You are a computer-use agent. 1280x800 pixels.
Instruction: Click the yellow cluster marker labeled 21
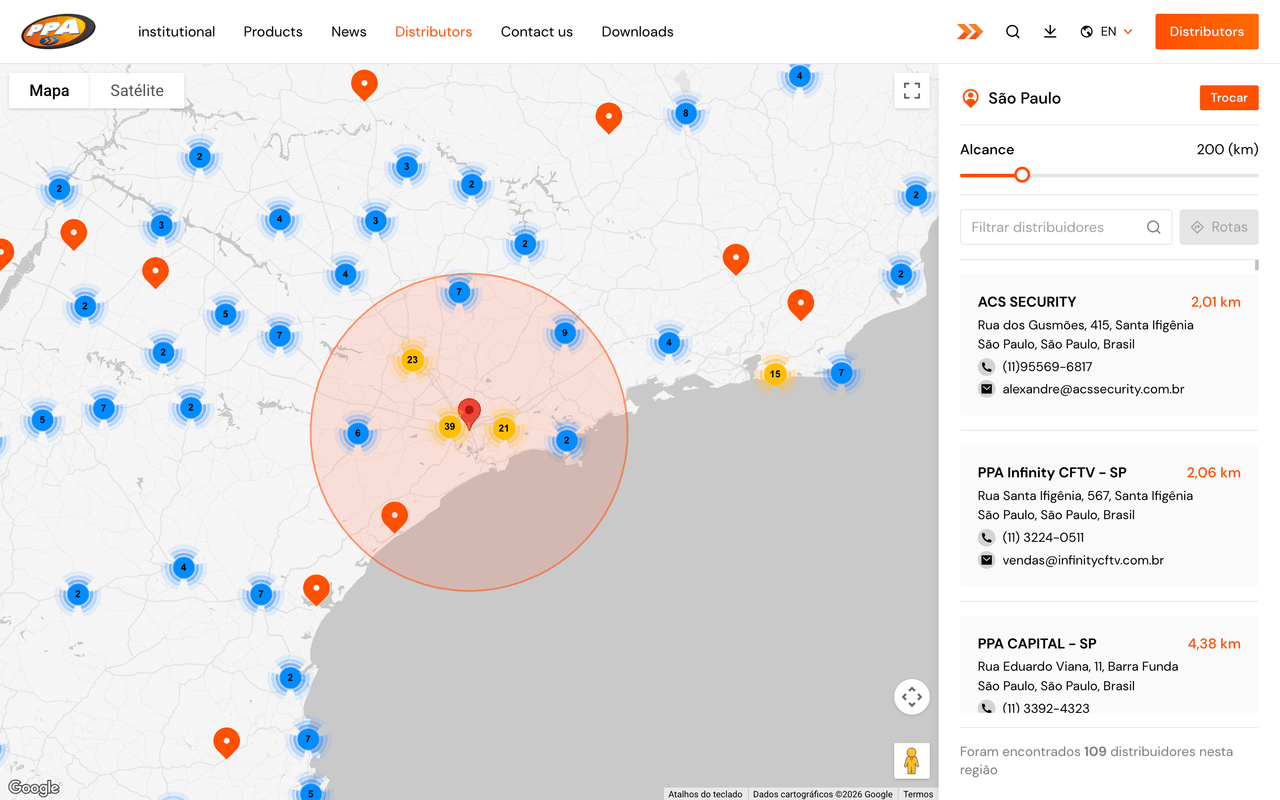(504, 428)
